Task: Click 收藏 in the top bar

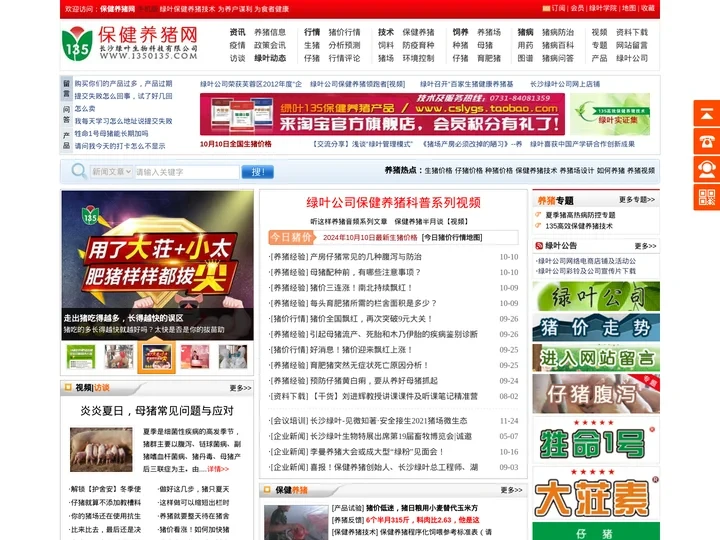Action: pyautogui.click(x=647, y=8)
